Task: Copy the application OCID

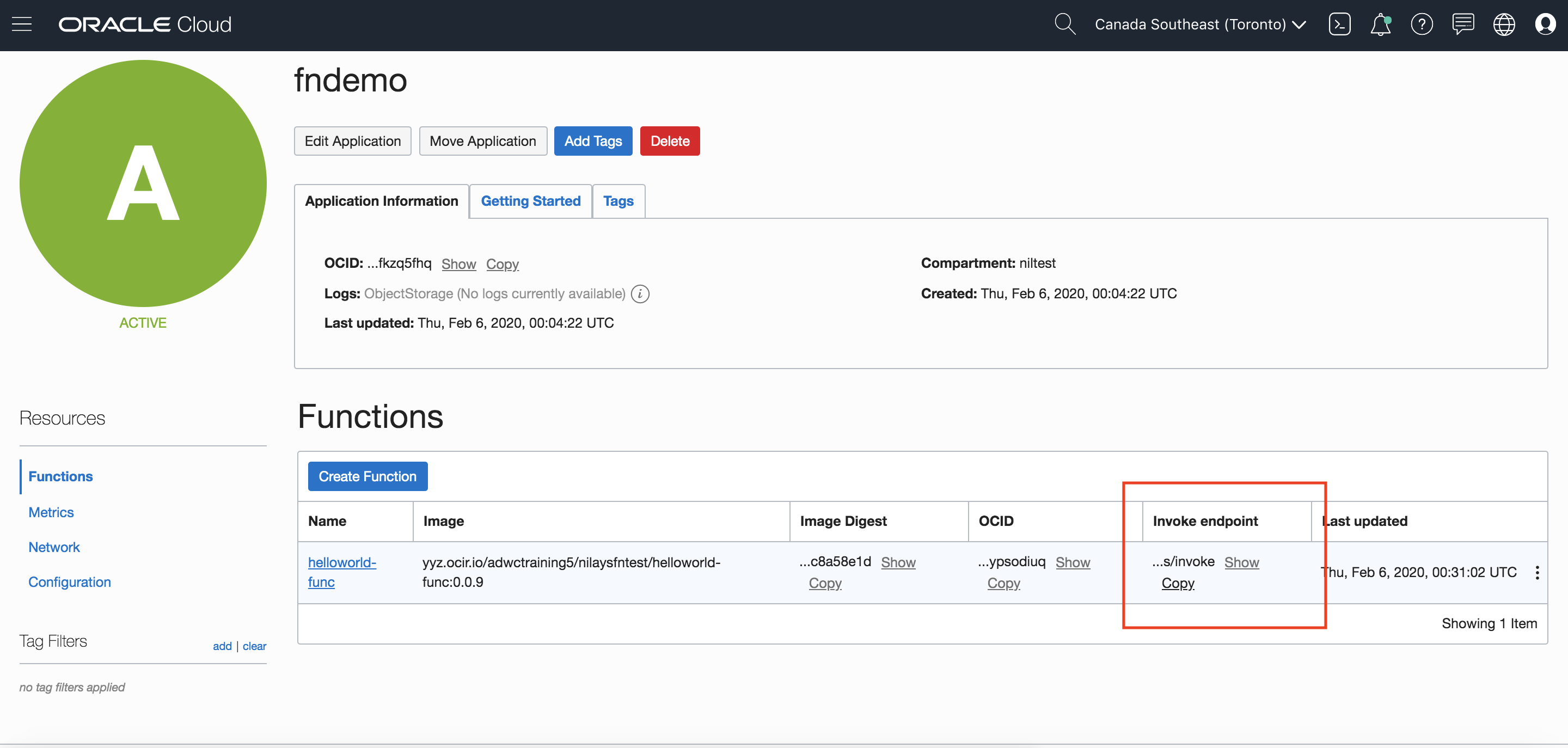Action: click(x=502, y=264)
